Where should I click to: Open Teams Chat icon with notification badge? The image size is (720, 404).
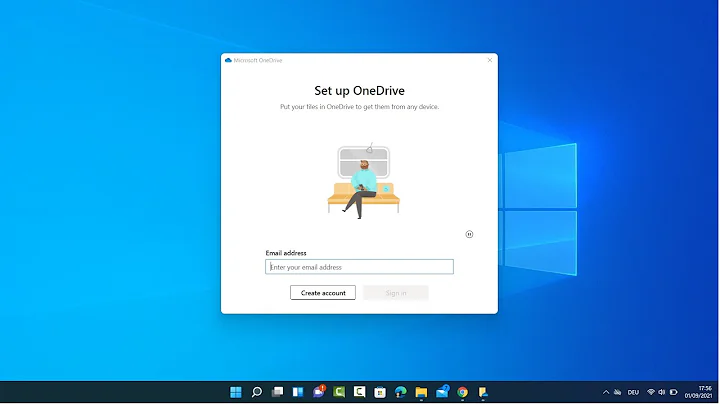(319, 391)
